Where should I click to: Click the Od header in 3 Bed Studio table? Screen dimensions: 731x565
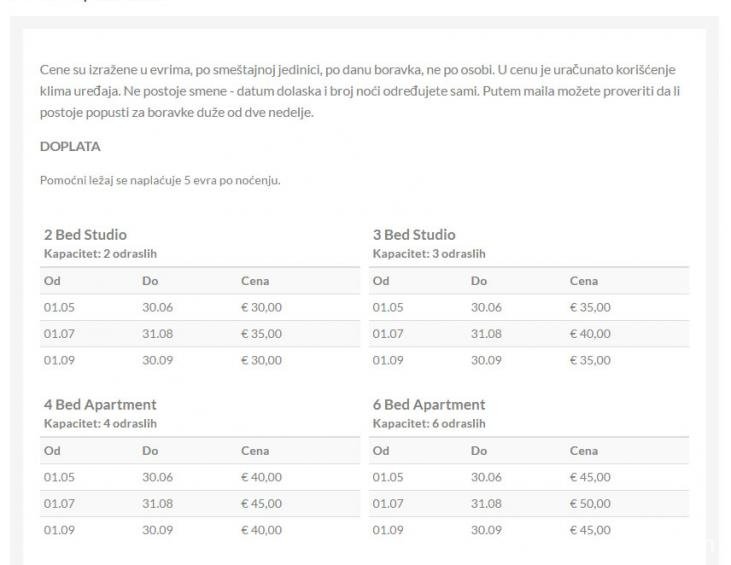[381, 281]
